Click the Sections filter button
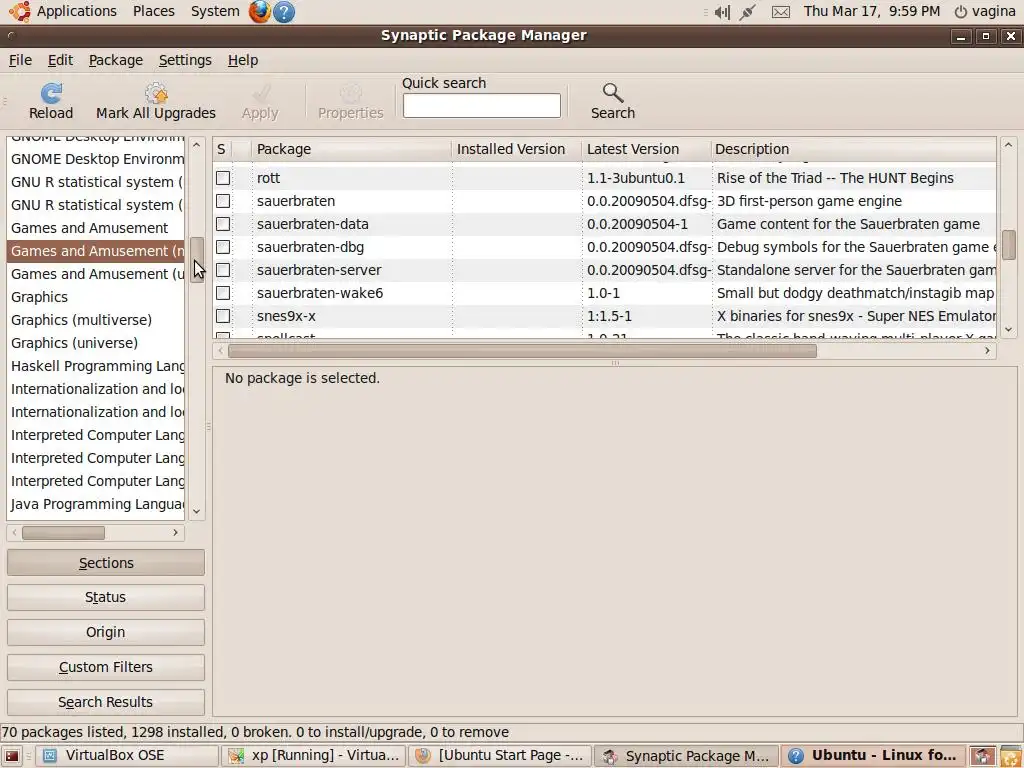The height and width of the screenshot is (768, 1024). tap(106, 563)
